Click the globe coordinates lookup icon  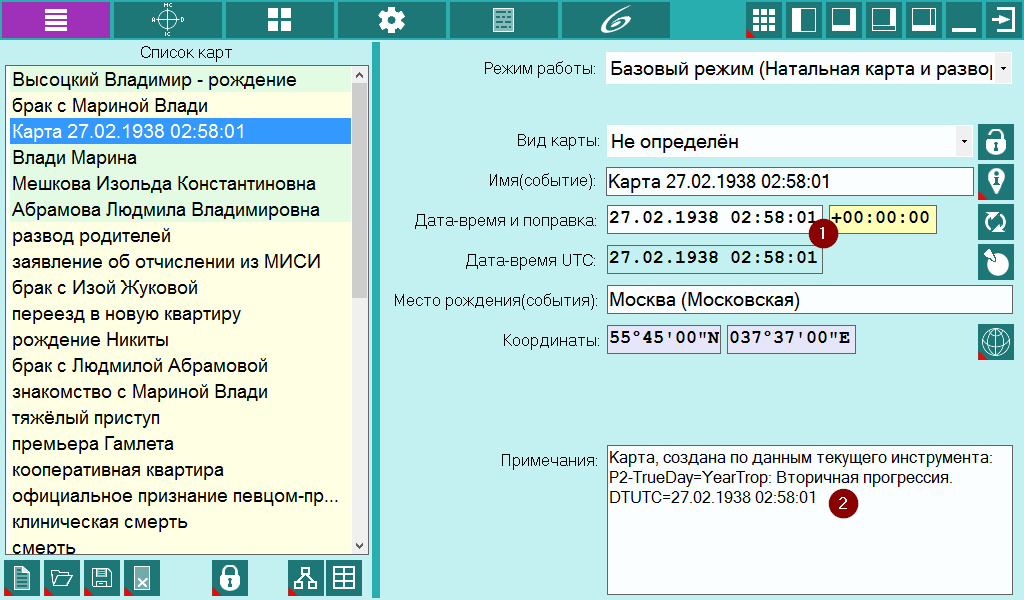pos(995,341)
